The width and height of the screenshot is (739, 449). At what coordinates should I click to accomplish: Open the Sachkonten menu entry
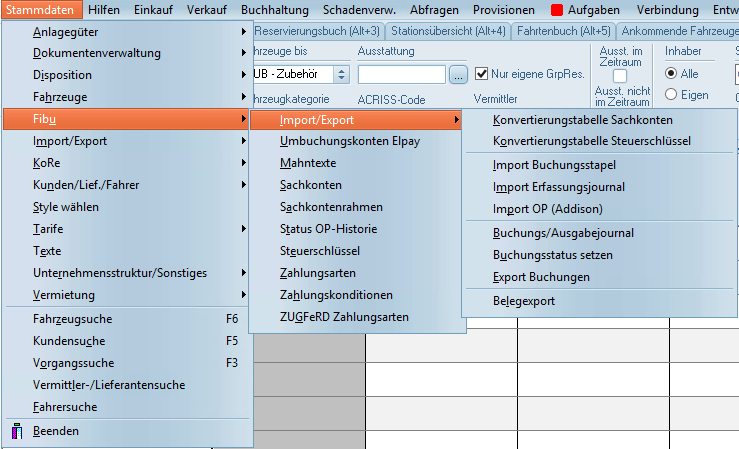pos(311,185)
